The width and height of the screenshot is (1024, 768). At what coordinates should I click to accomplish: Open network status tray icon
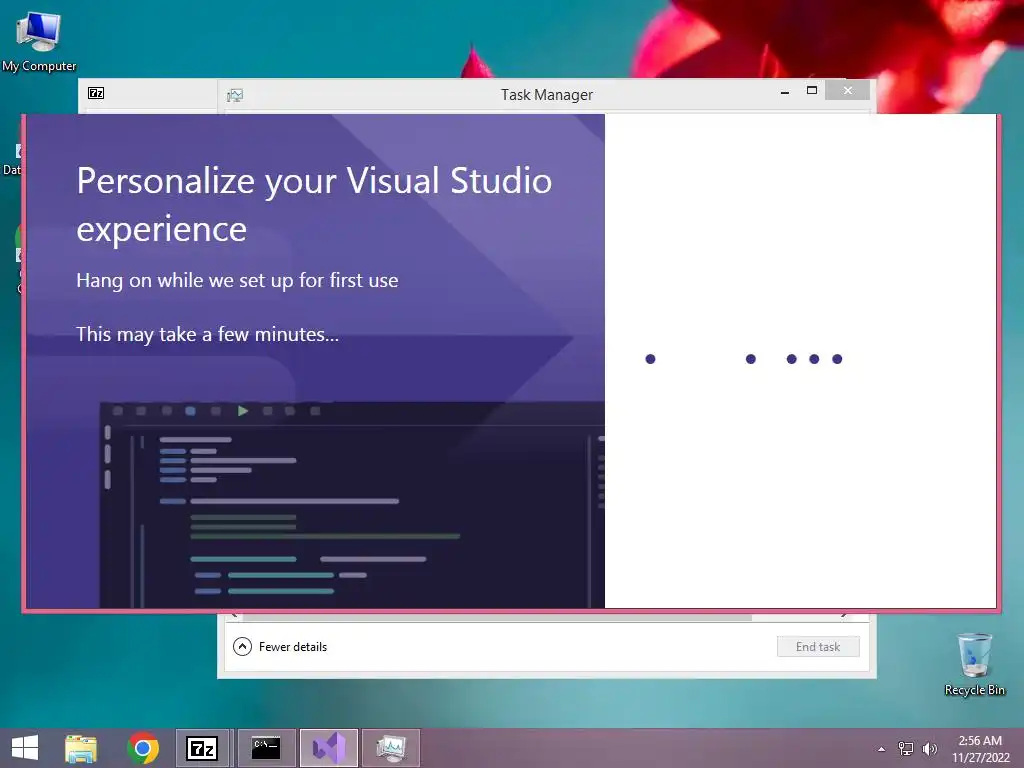tap(906, 748)
